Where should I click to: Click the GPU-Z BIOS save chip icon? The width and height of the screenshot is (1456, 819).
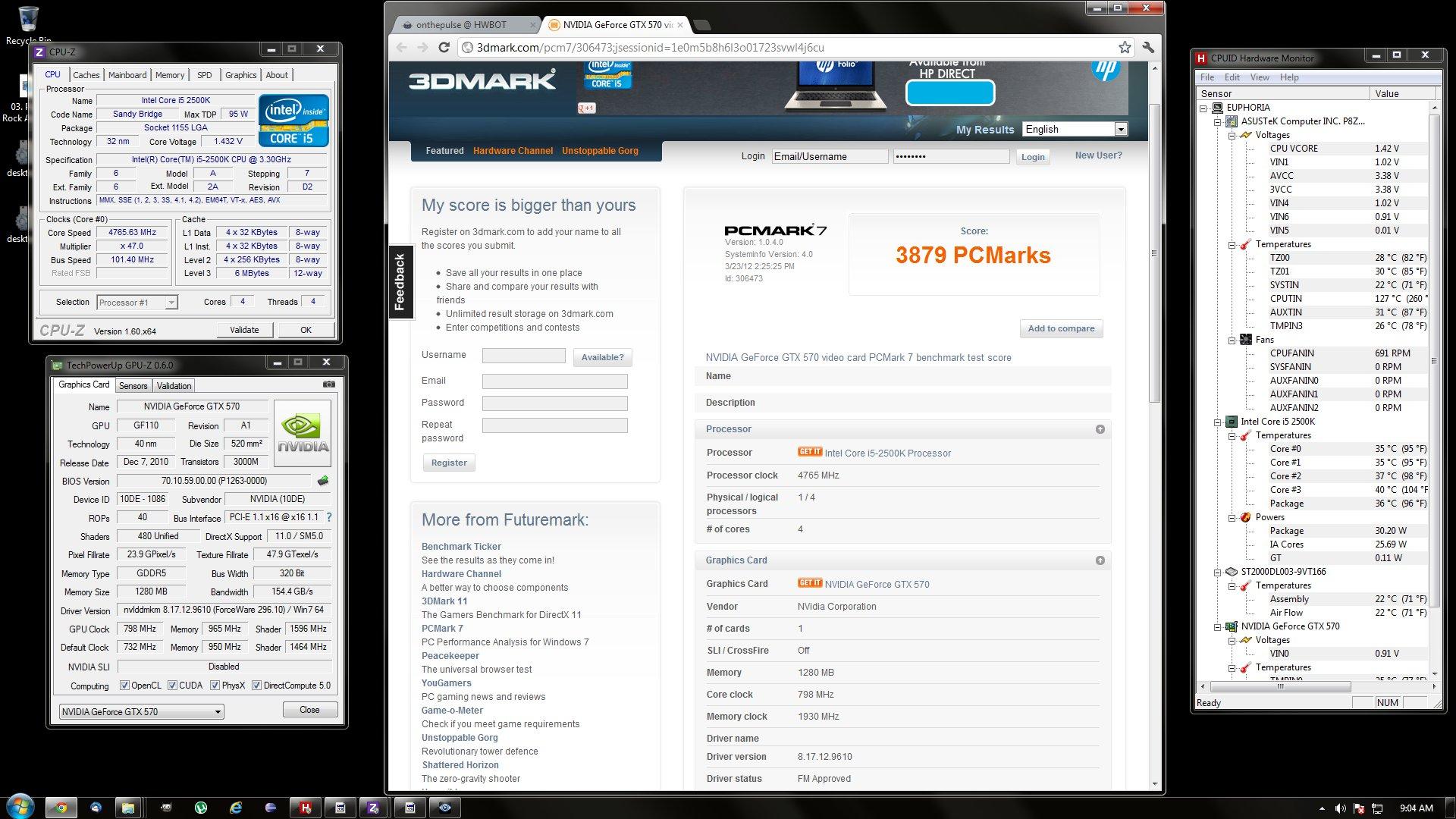tap(323, 481)
